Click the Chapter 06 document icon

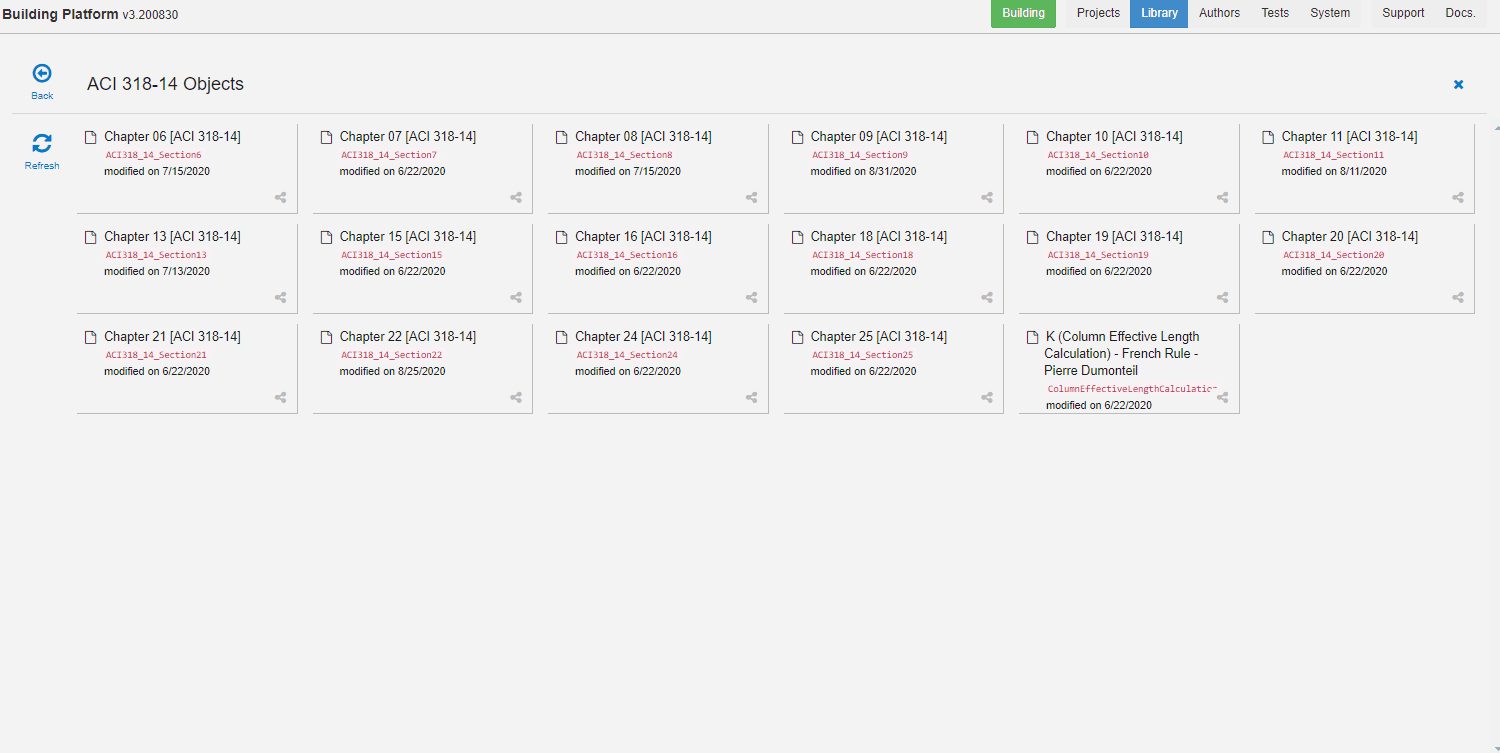point(91,137)
